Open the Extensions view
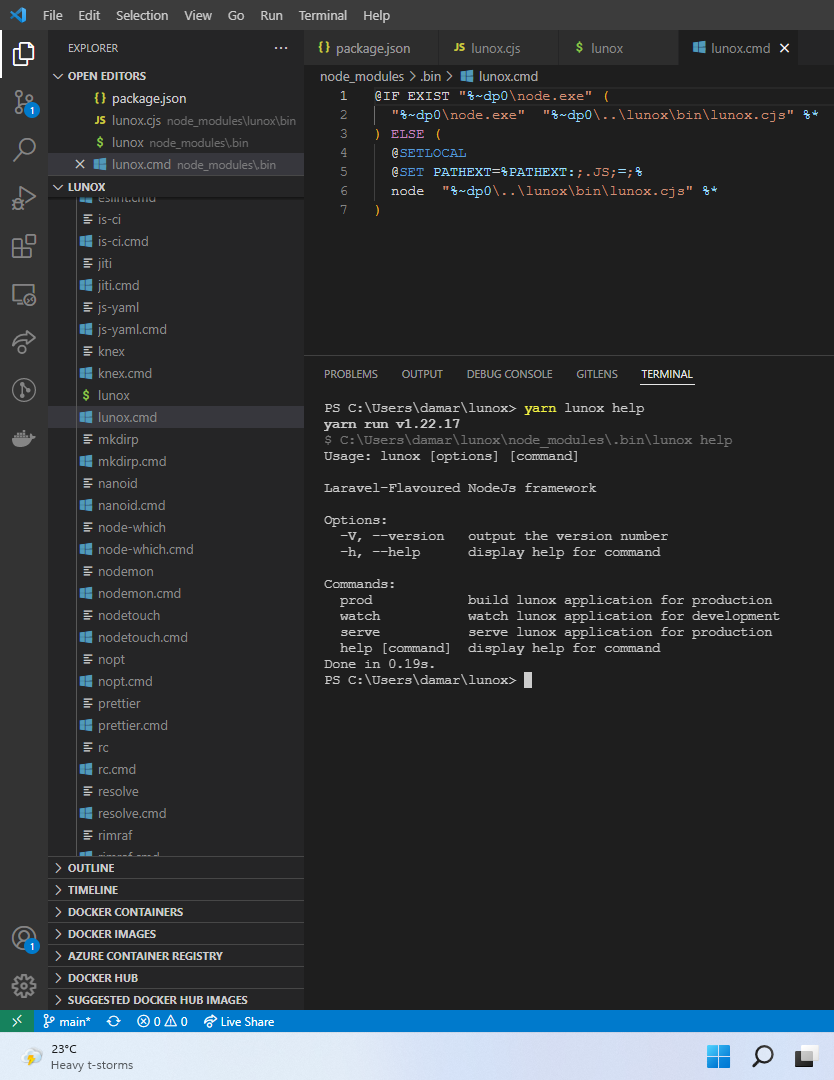Screen dimensions: 834x1080 (23, 246)
